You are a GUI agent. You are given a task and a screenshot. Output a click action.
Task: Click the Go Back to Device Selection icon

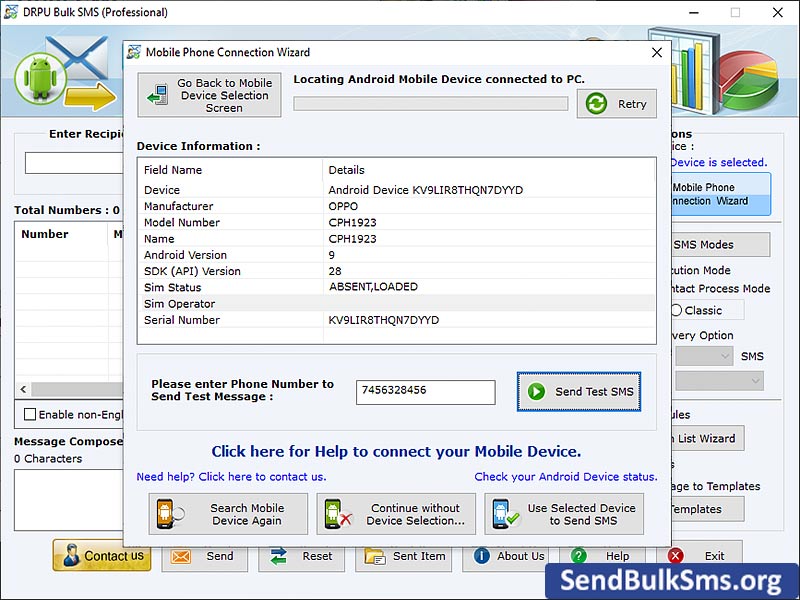point(160,94)
